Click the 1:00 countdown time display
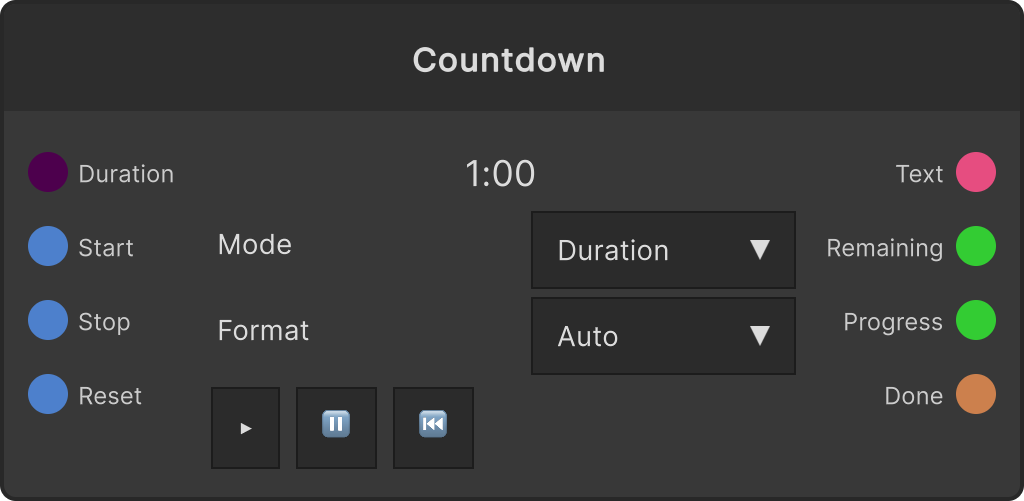1024x501 pixels. [500, 174]
